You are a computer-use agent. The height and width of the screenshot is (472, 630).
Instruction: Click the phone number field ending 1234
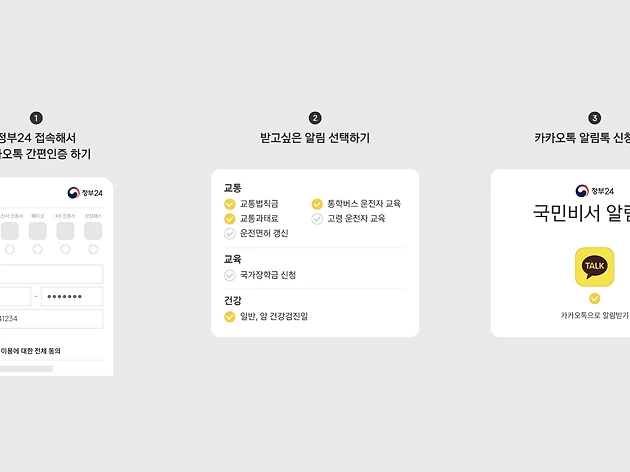pos(51,319)
